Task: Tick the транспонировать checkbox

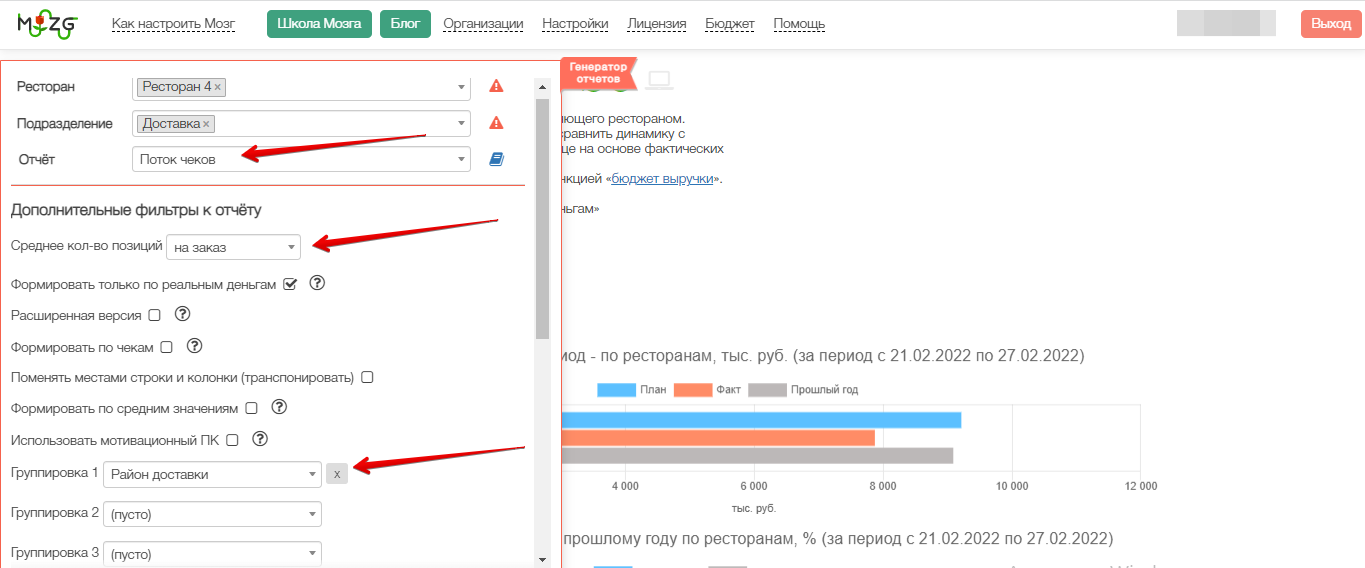Action: [x=367, y=377]
